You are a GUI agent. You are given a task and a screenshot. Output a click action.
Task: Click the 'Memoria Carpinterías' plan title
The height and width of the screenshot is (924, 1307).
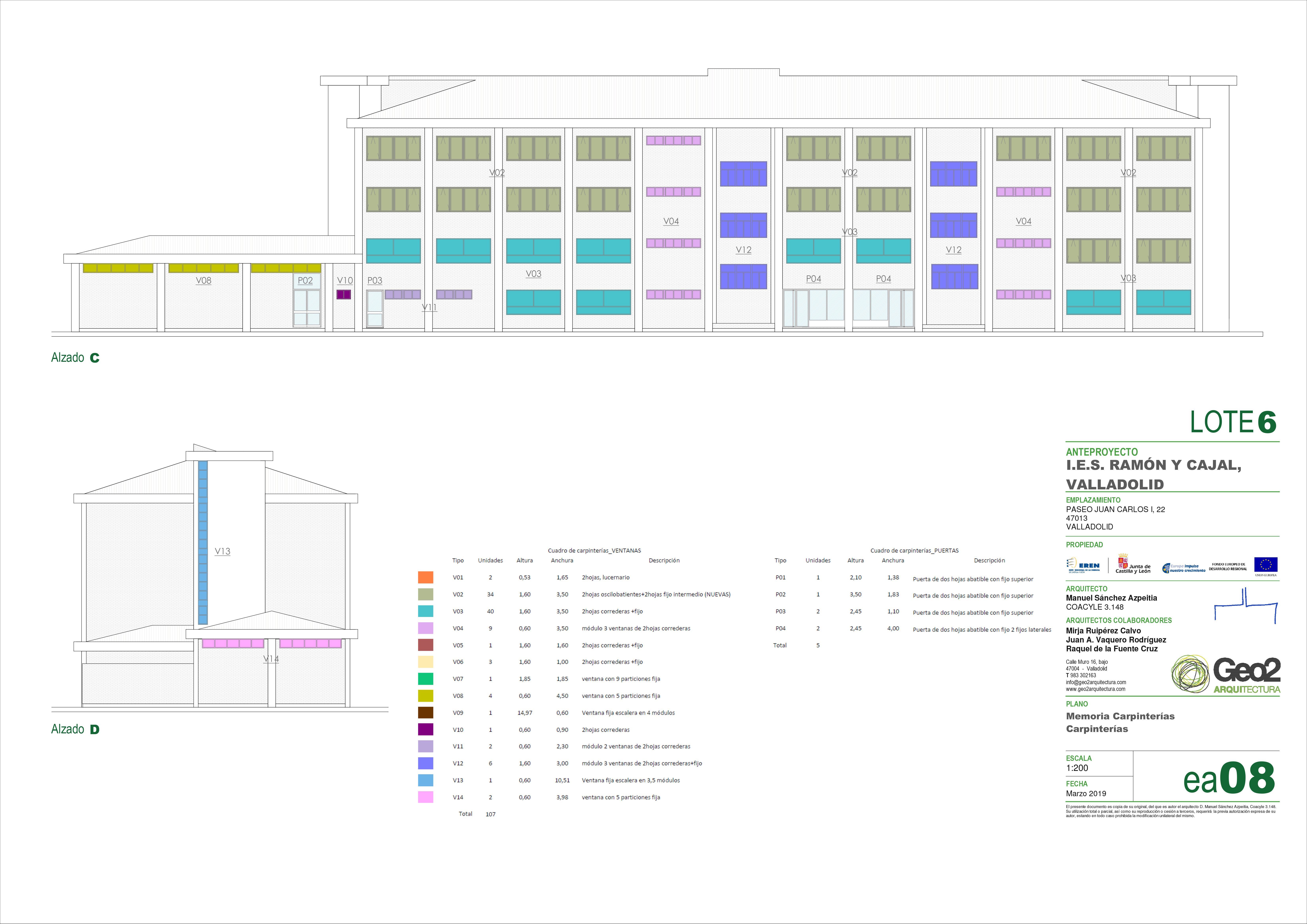[1120, 716]
